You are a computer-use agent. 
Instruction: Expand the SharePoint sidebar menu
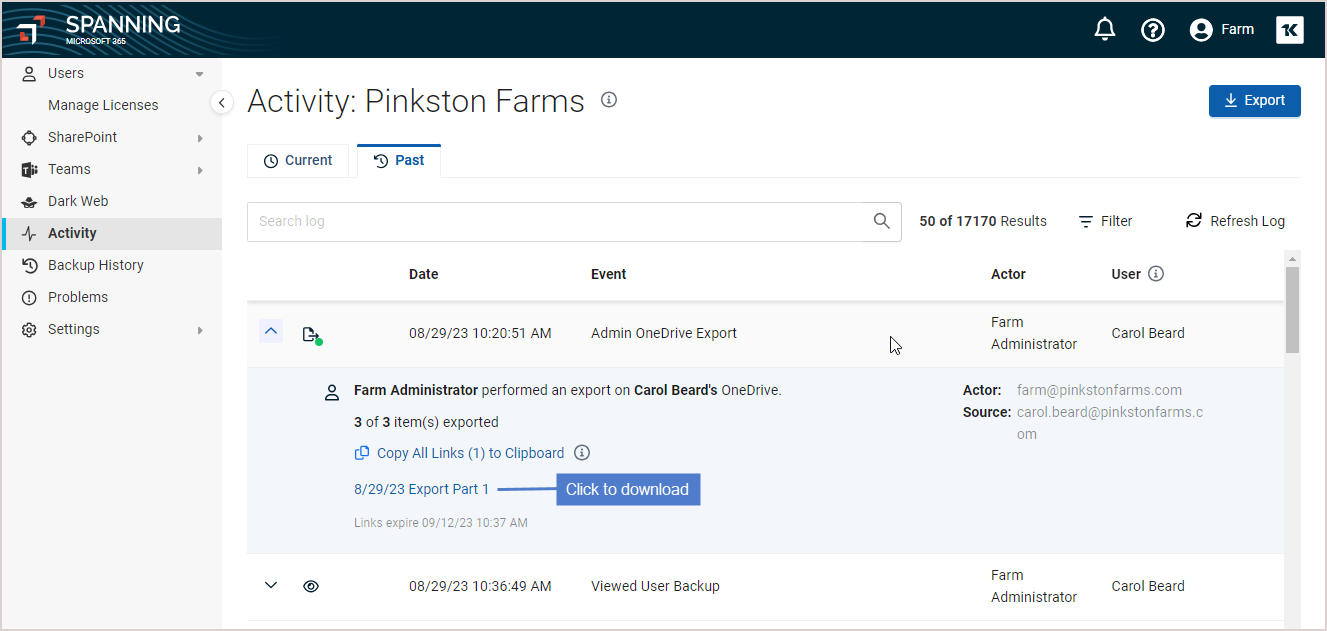pos(200,138)
